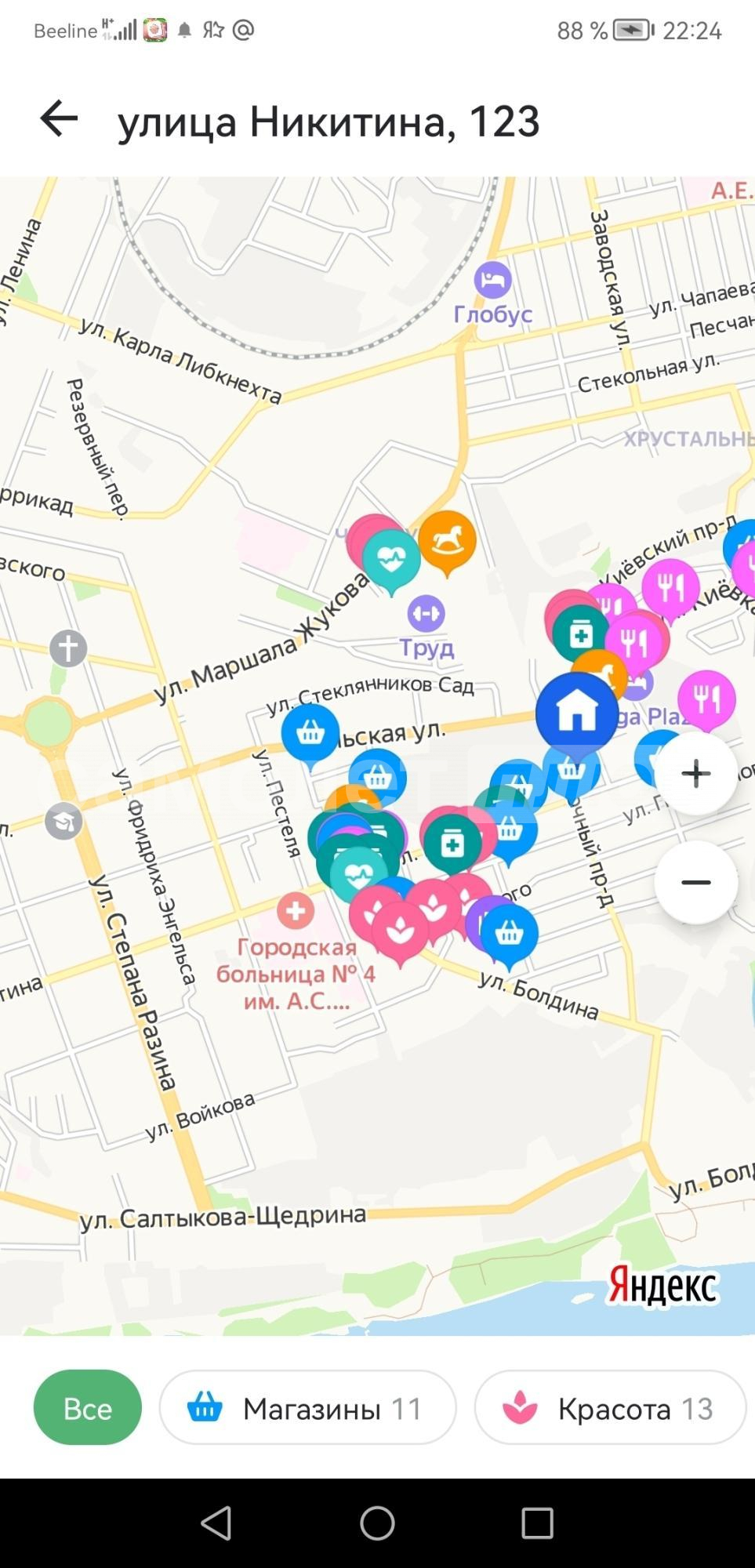Tap the Глобус hotel icon
Image resolution: width=755 pixels, height=1568 pixels.
pyautogui.click(x=493, y=280)
